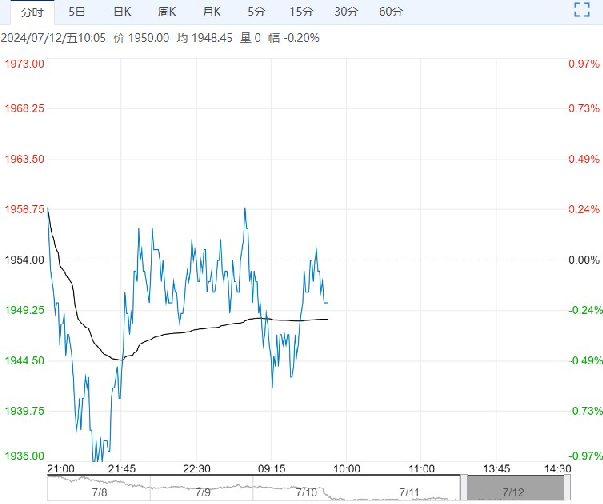This screenshot has width=603, height=504.
Task: Open the 30分 interval chart
Action: coord(346,12)
